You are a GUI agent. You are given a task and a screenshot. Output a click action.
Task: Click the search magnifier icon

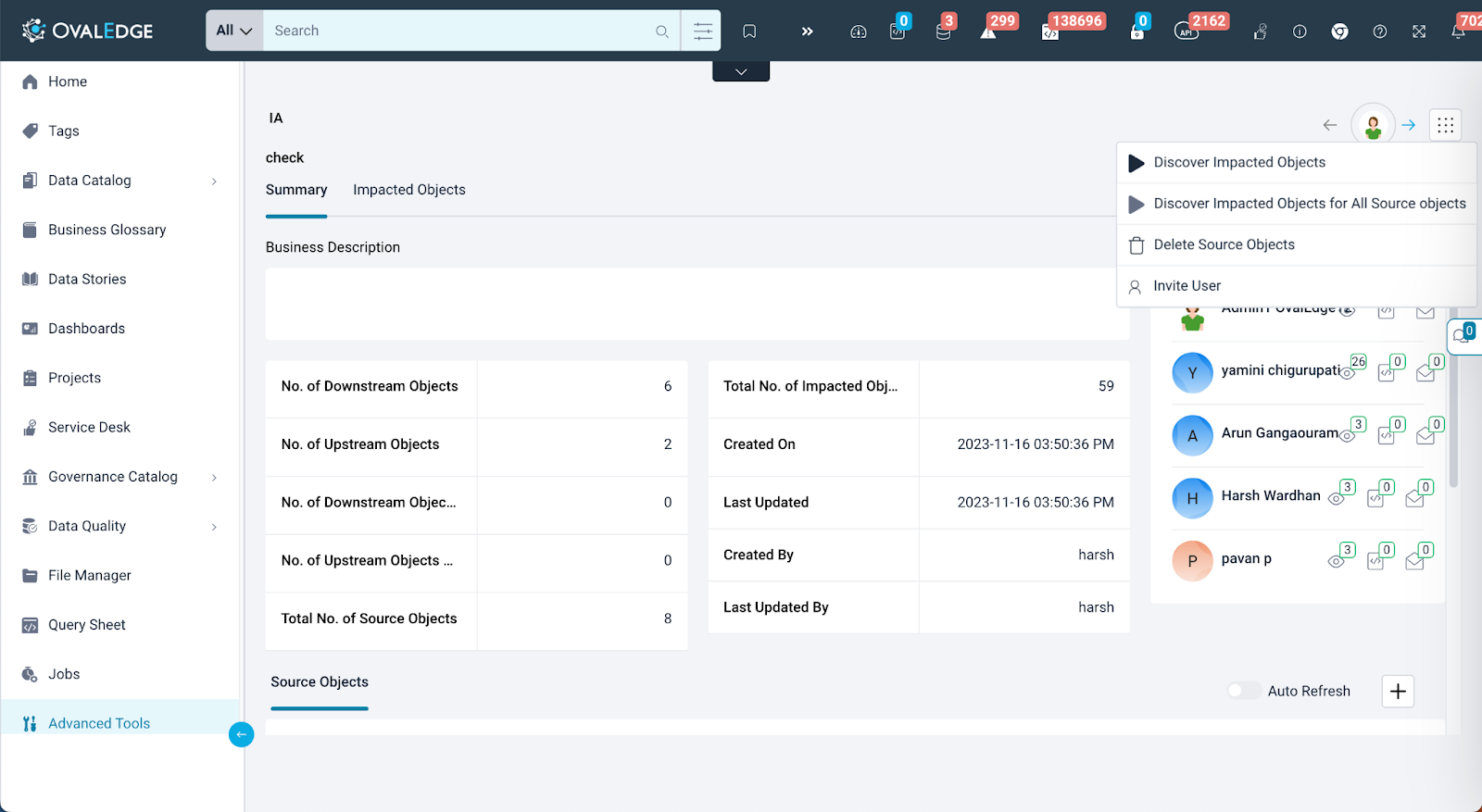662,31
